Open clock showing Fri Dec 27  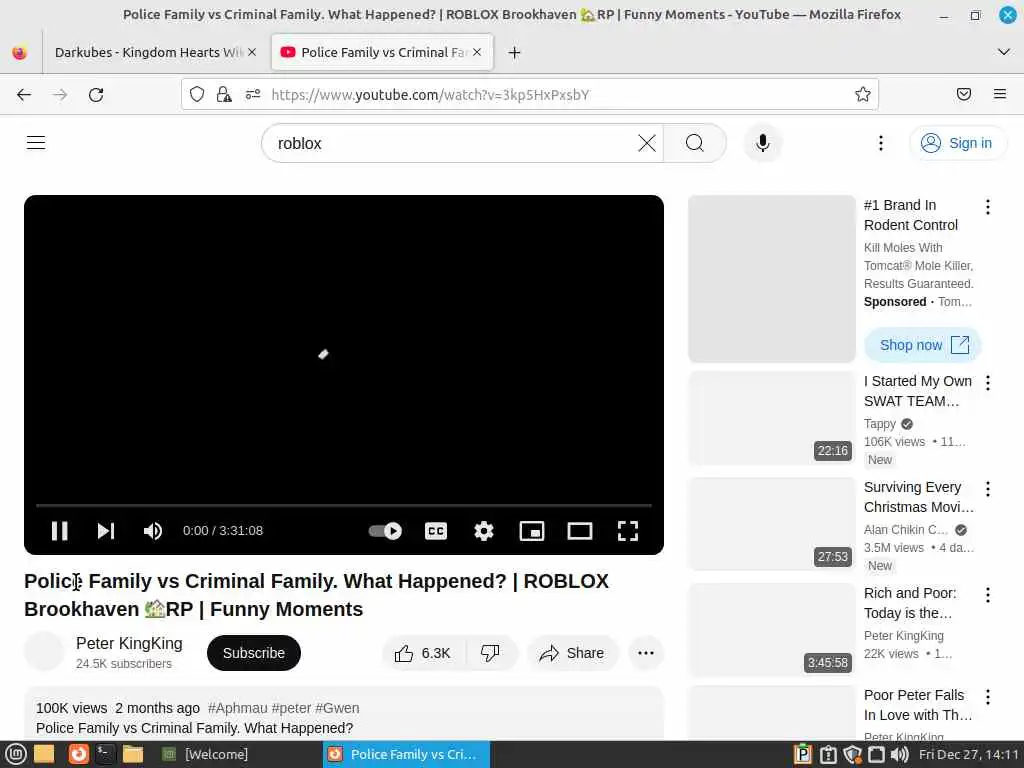pos(968,754)
